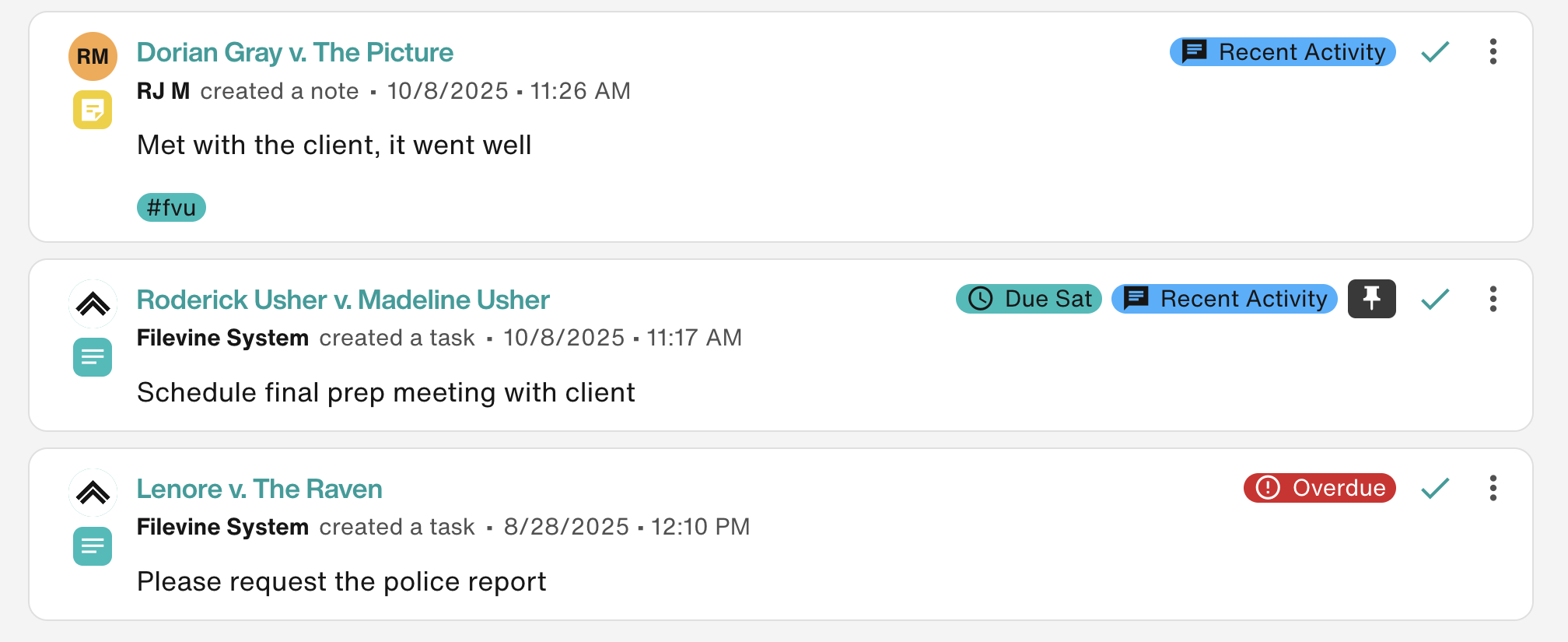Open Dorian Gray v. The Picture project
Image resolution: width=1568 pixels, height=642 pixels.
coord(295,52)
